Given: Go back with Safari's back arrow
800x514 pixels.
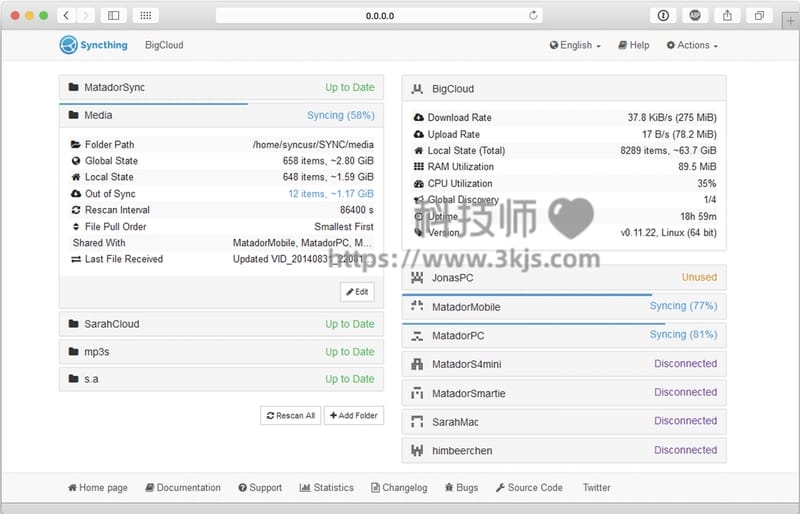Looking at the screenshot, I should pos(66,15).
